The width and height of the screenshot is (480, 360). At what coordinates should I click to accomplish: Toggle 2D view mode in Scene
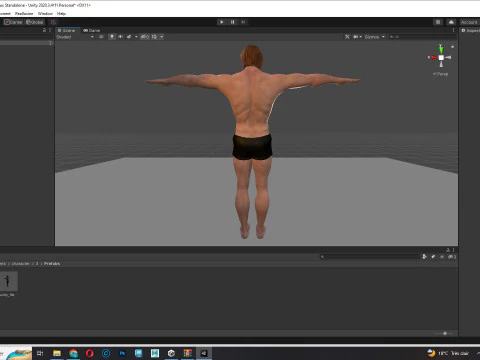[101, 37]
